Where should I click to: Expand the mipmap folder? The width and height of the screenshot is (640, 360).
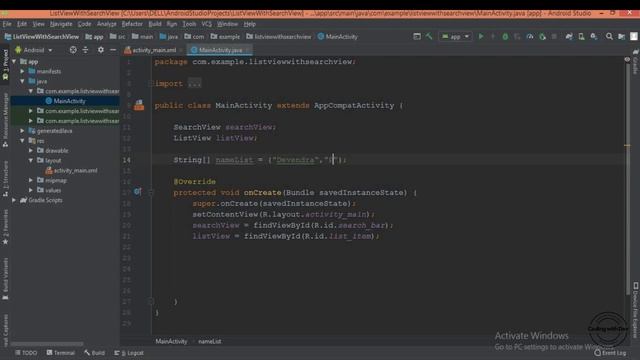[x=31, y=180]
